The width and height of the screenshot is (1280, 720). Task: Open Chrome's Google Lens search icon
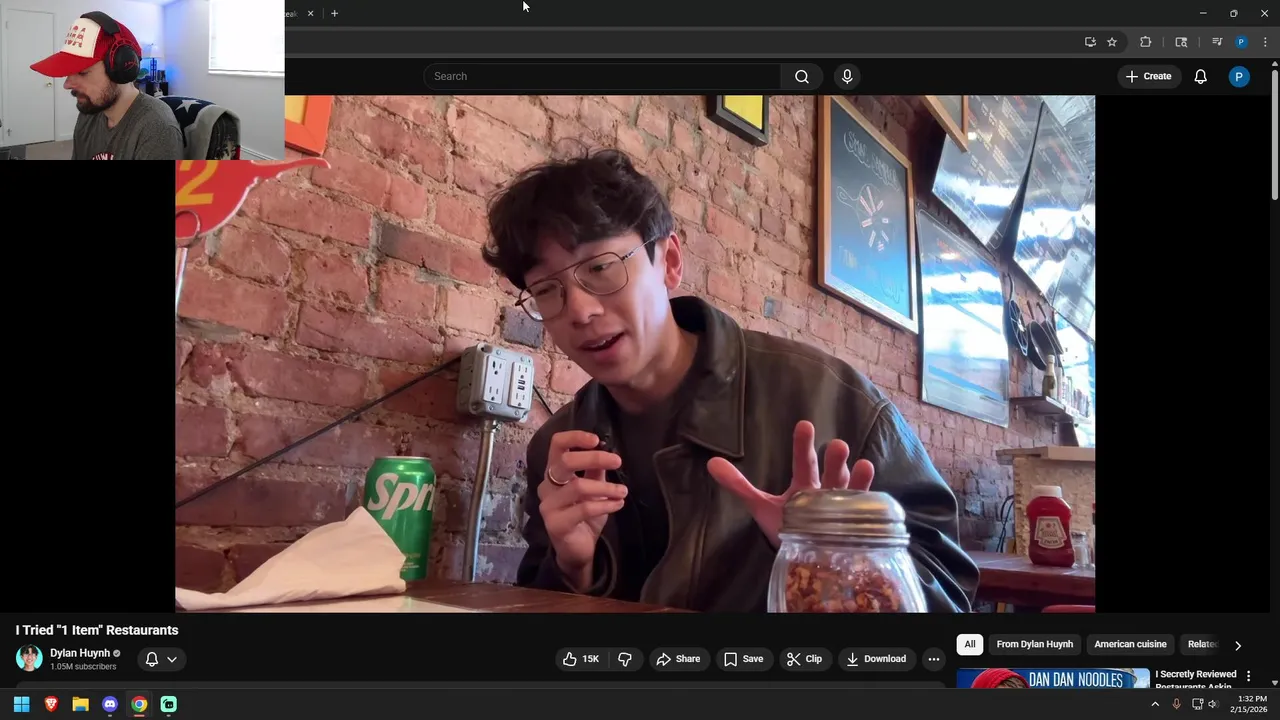pyautogui.click(x=1181, y=42)
